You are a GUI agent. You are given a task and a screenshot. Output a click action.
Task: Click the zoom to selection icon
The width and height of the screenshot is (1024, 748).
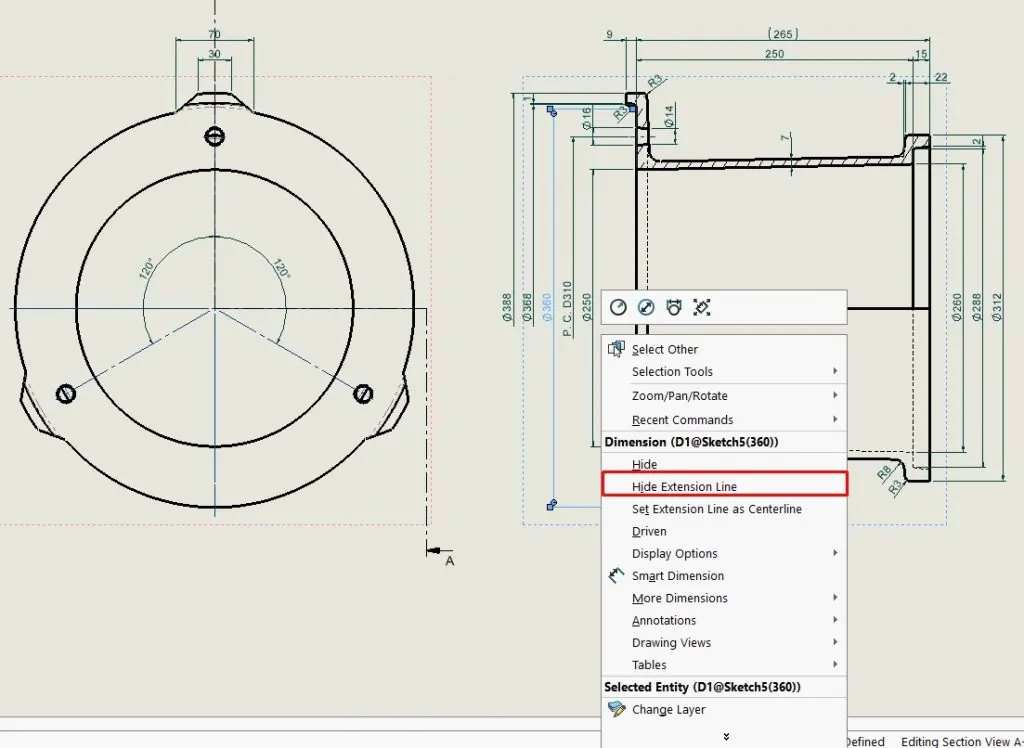coord(702,307)
